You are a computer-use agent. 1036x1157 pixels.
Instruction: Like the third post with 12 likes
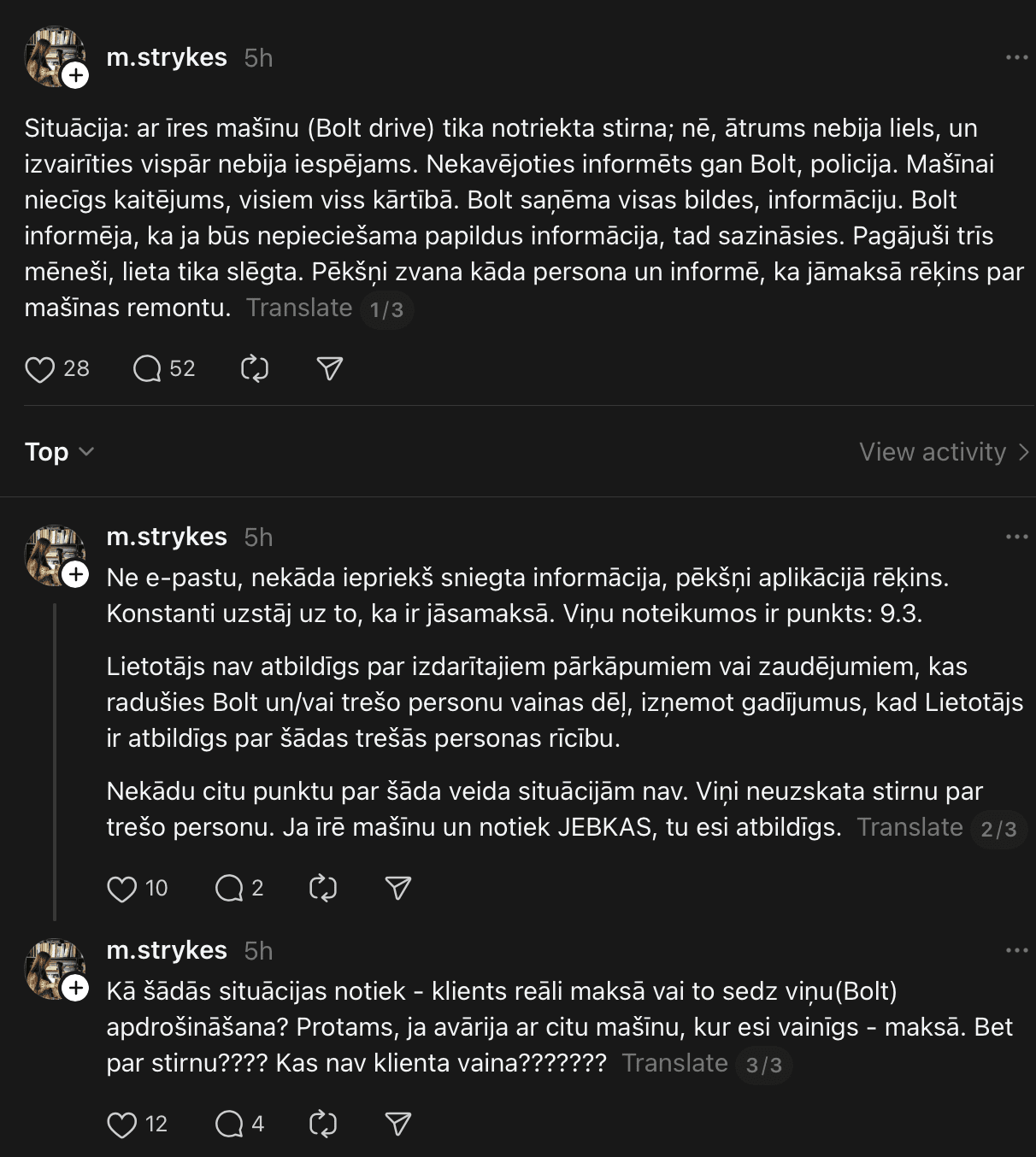coord(121,1125)
